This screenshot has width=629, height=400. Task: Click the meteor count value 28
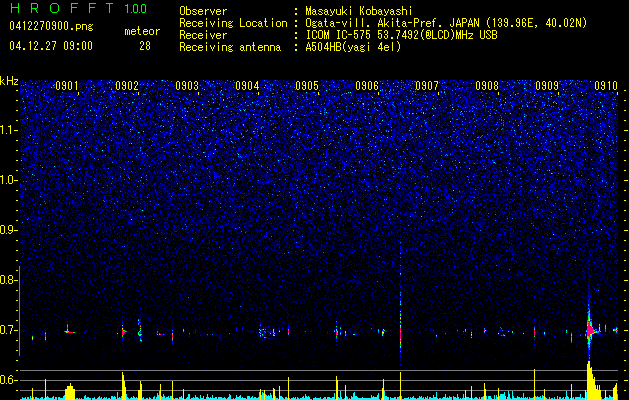pyautogui.click(x=145, y=46)
